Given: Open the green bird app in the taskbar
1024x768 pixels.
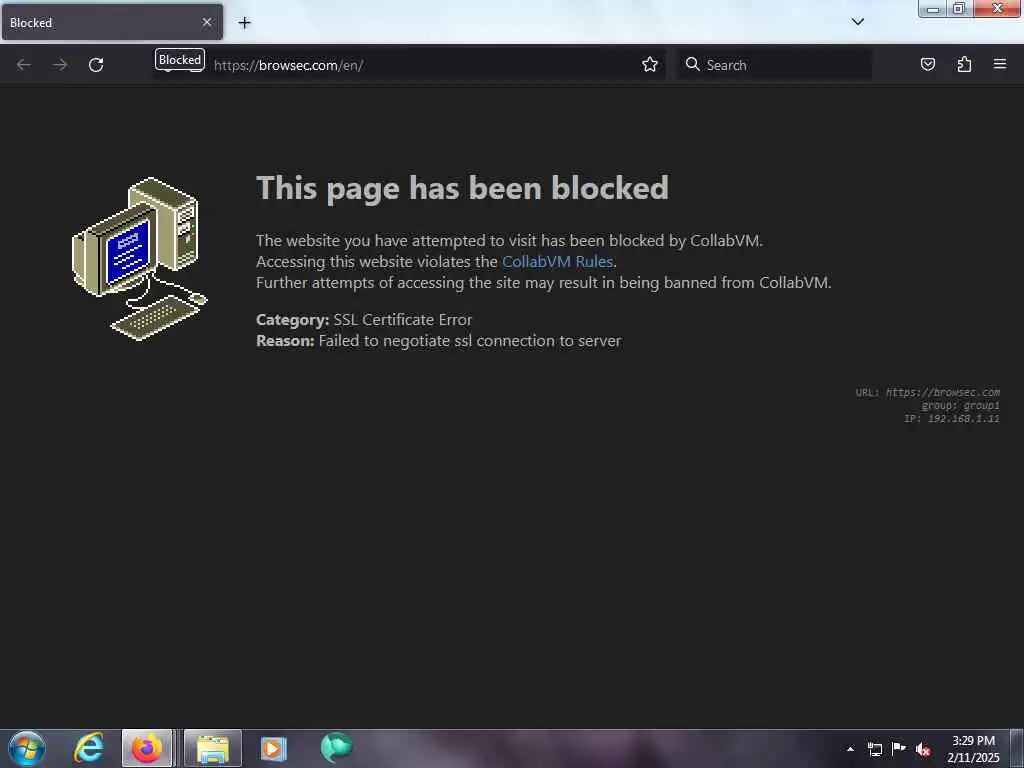Looking at the screenshot, I should 336,748.
